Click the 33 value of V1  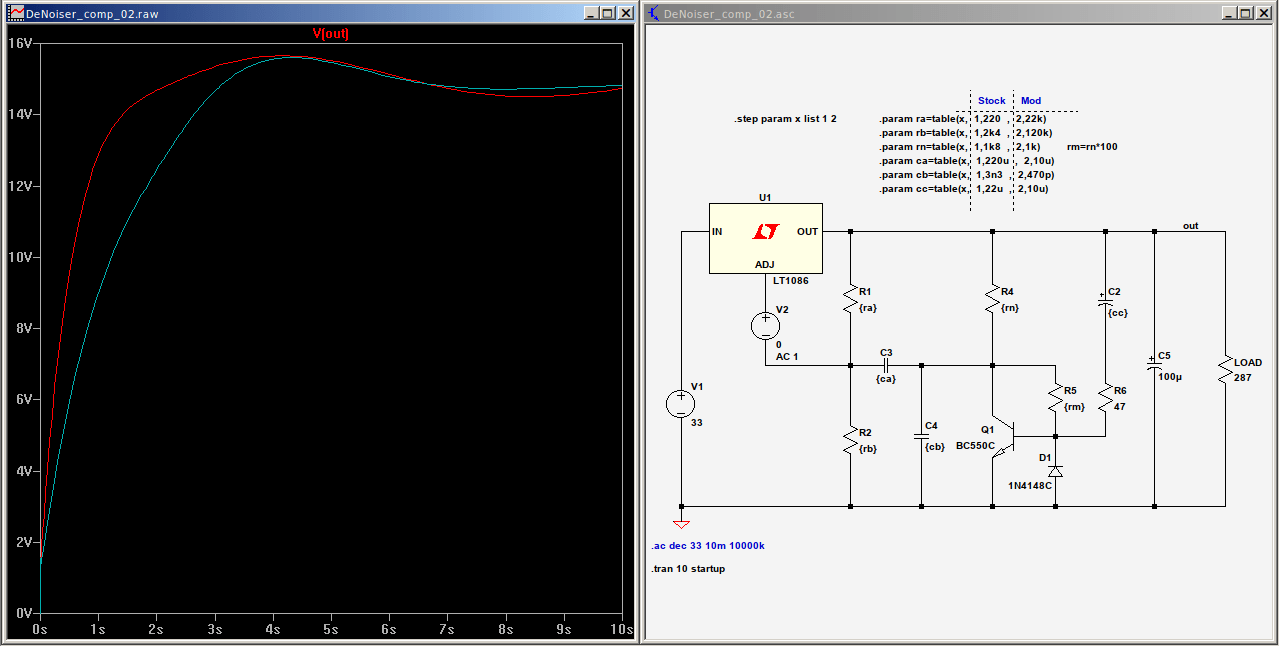coord(696,423)
